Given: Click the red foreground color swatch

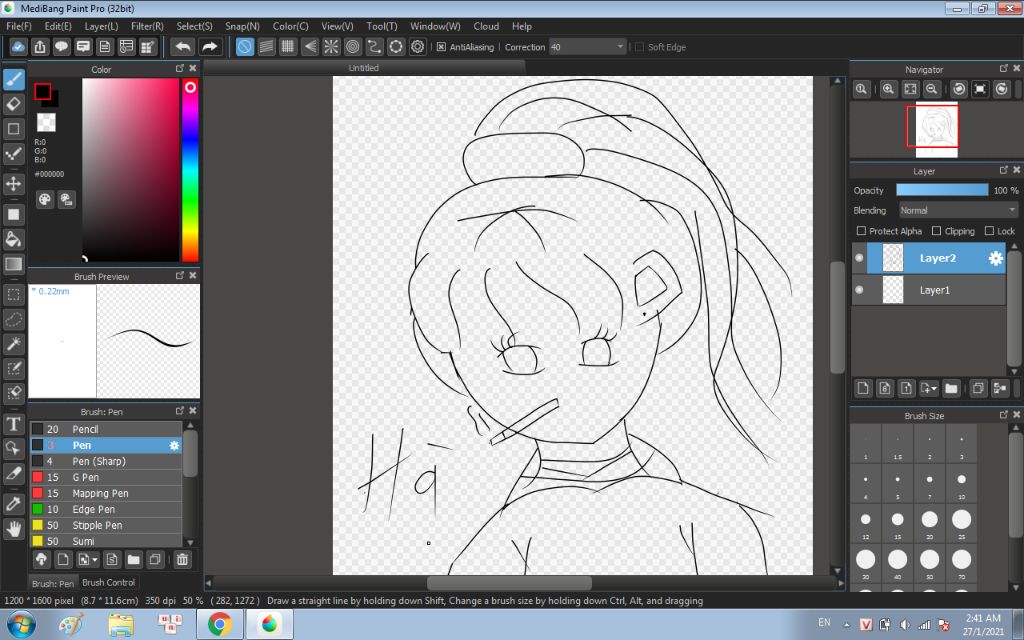Looking at the screenshot, I should coord(43,92).
